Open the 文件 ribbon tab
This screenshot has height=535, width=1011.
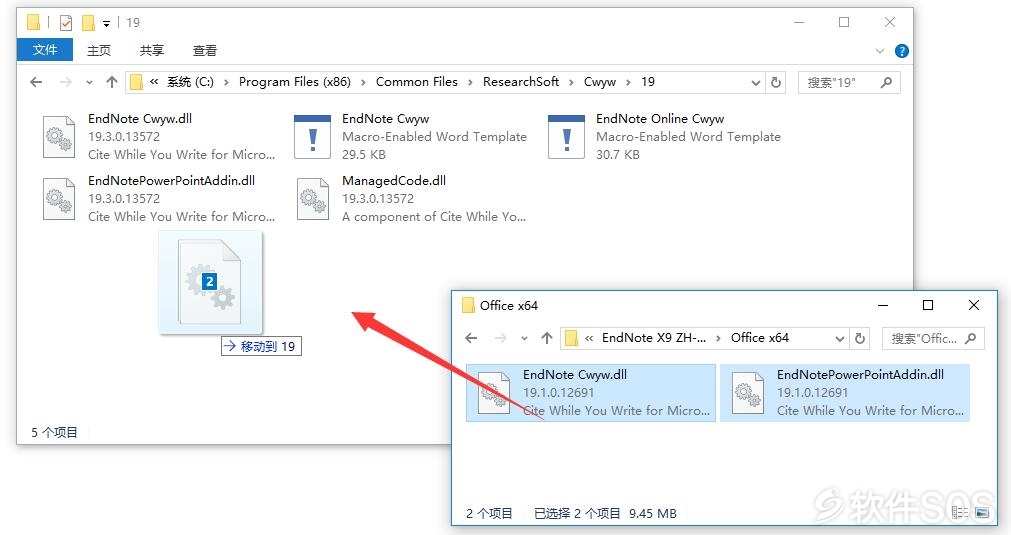click(x=44, y=50)
